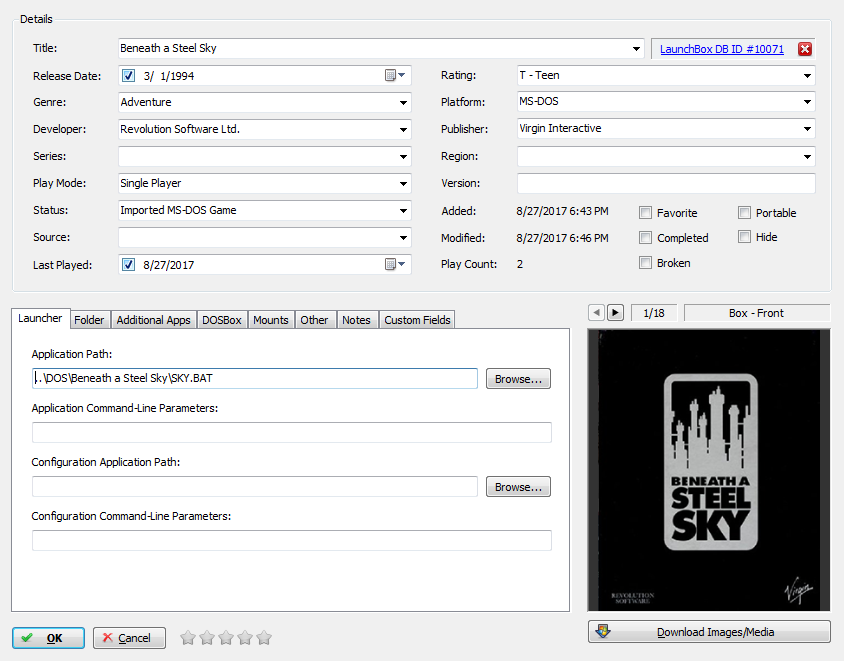Open the Status dropdown

[x=403, y=210]
